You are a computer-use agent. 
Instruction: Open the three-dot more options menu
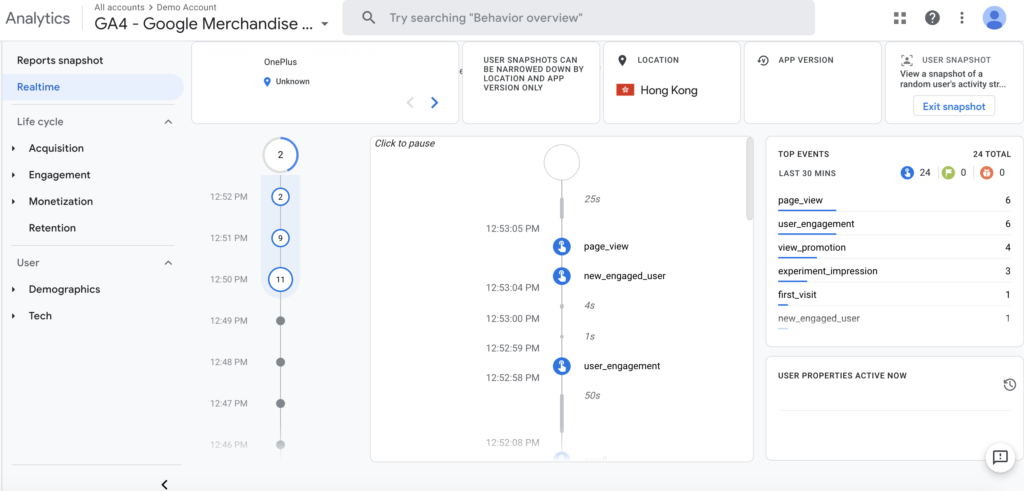(961, 18)
